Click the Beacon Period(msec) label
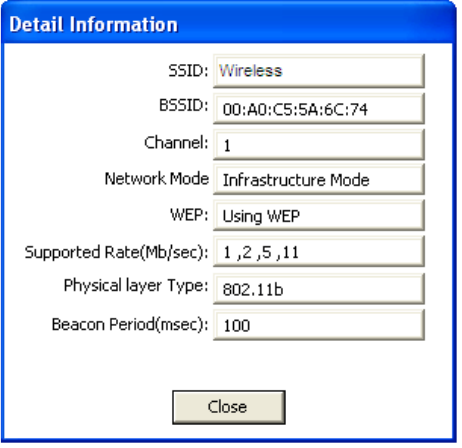 130,324
